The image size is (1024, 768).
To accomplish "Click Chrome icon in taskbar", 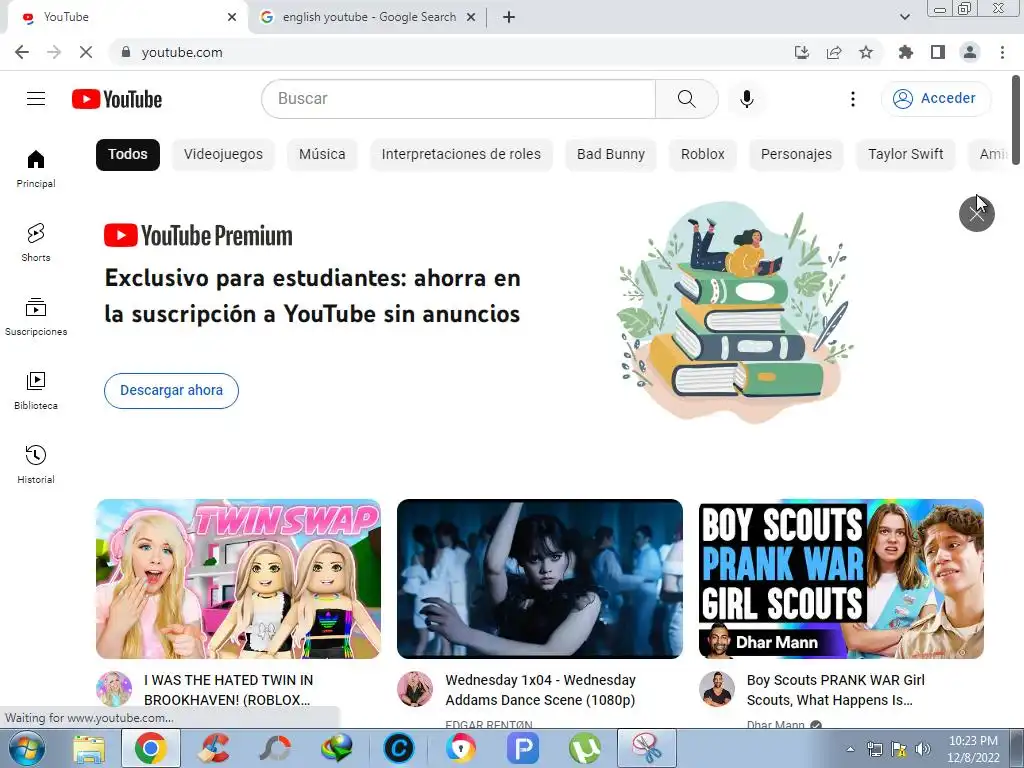I will [150, 748].
